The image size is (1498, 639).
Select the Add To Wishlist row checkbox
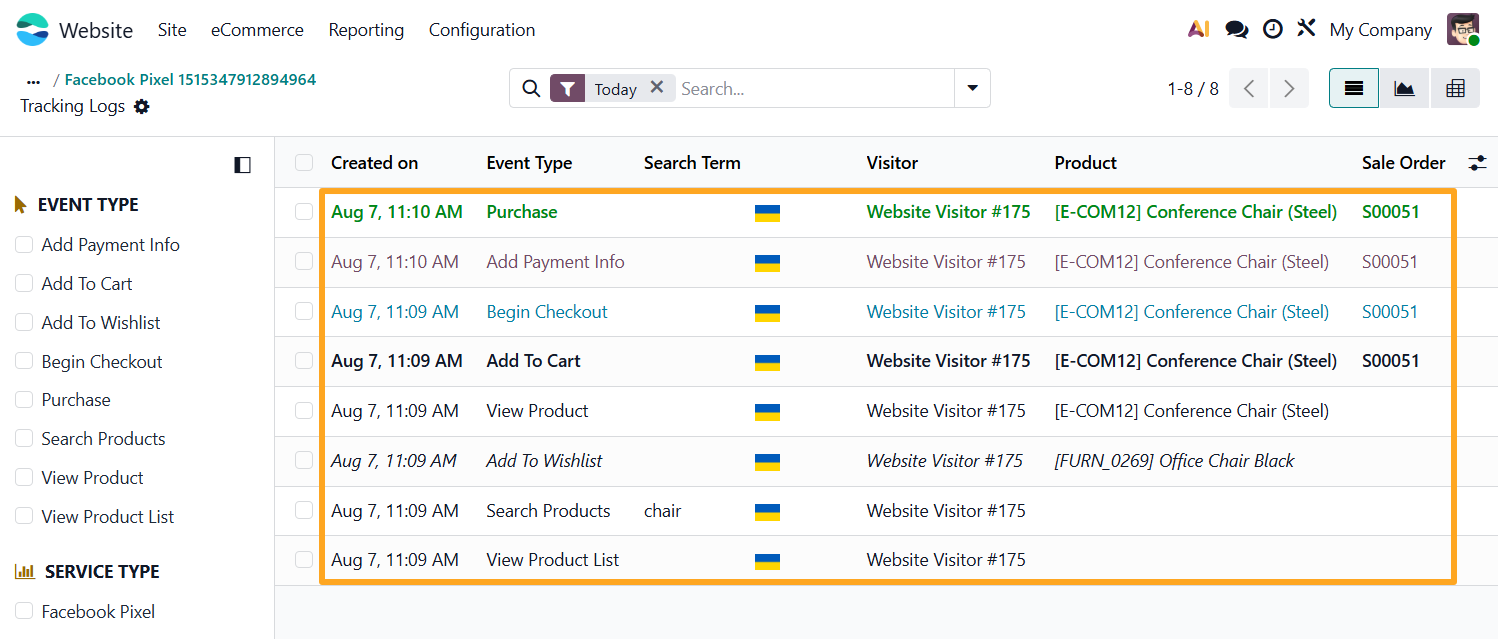coord(304,461)
